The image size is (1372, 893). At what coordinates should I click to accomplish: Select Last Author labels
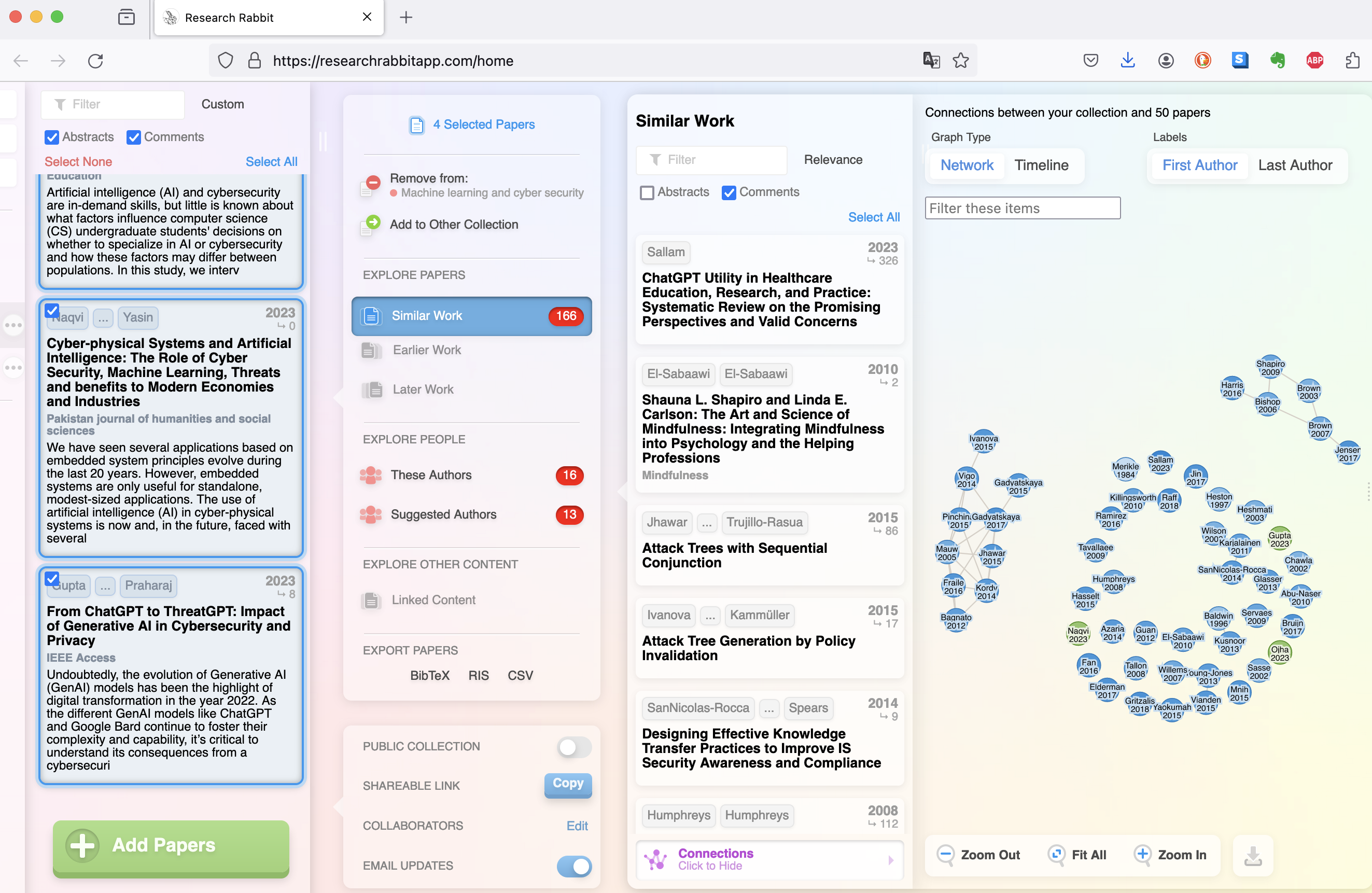point(1295,165)
